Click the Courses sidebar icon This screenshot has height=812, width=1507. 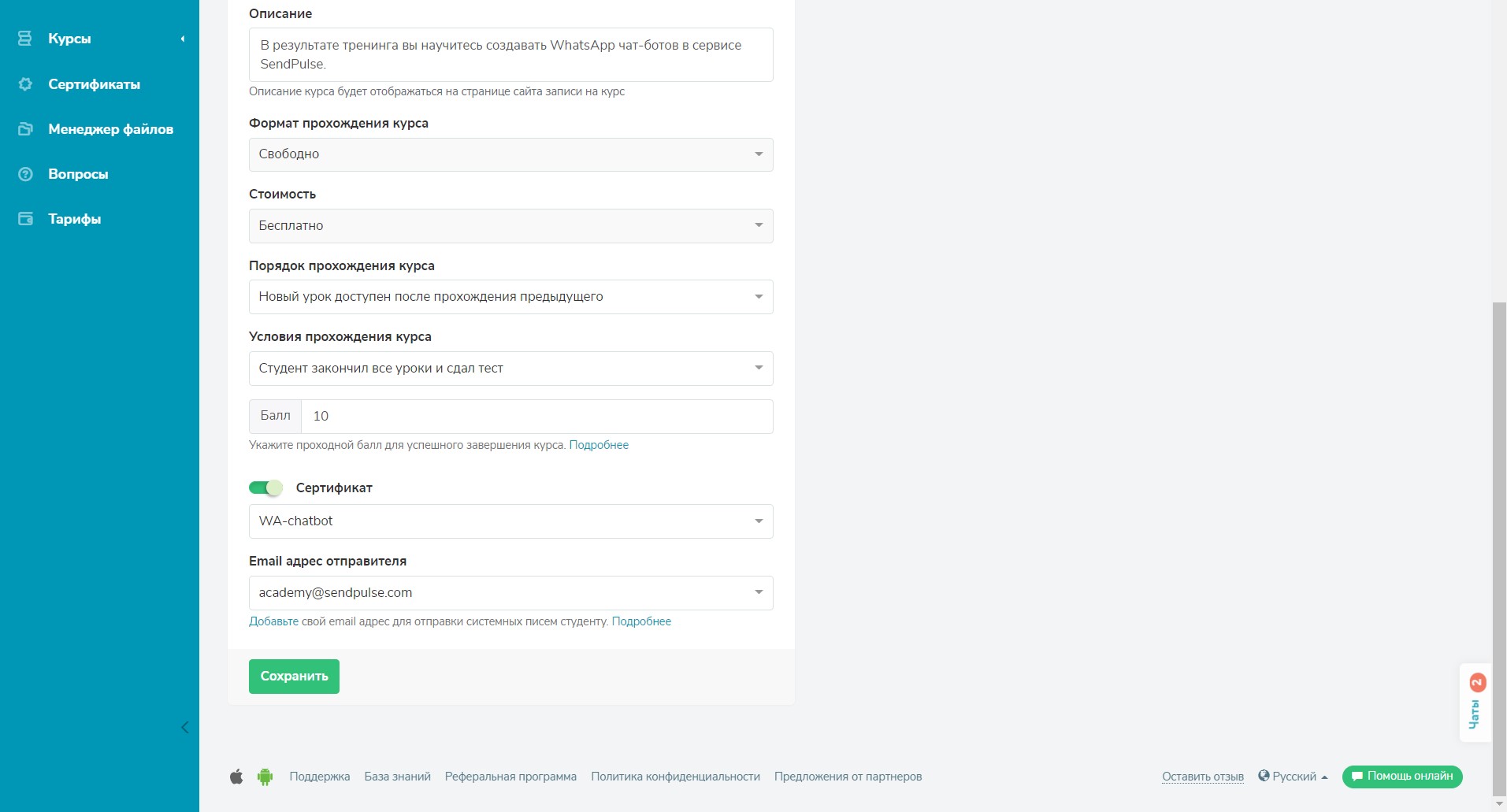25,39
